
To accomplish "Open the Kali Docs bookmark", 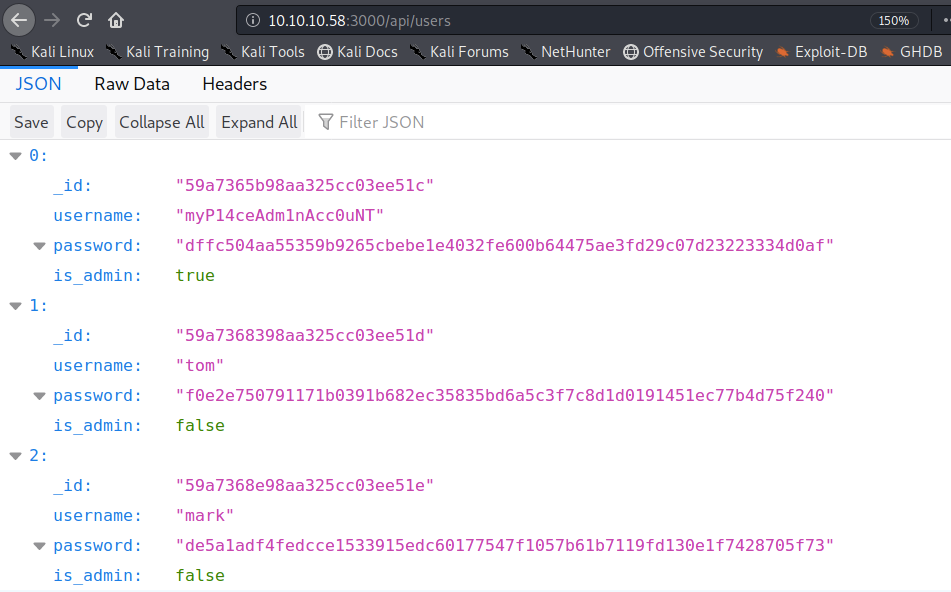I will pyautogui.click(x=357, y=52).
